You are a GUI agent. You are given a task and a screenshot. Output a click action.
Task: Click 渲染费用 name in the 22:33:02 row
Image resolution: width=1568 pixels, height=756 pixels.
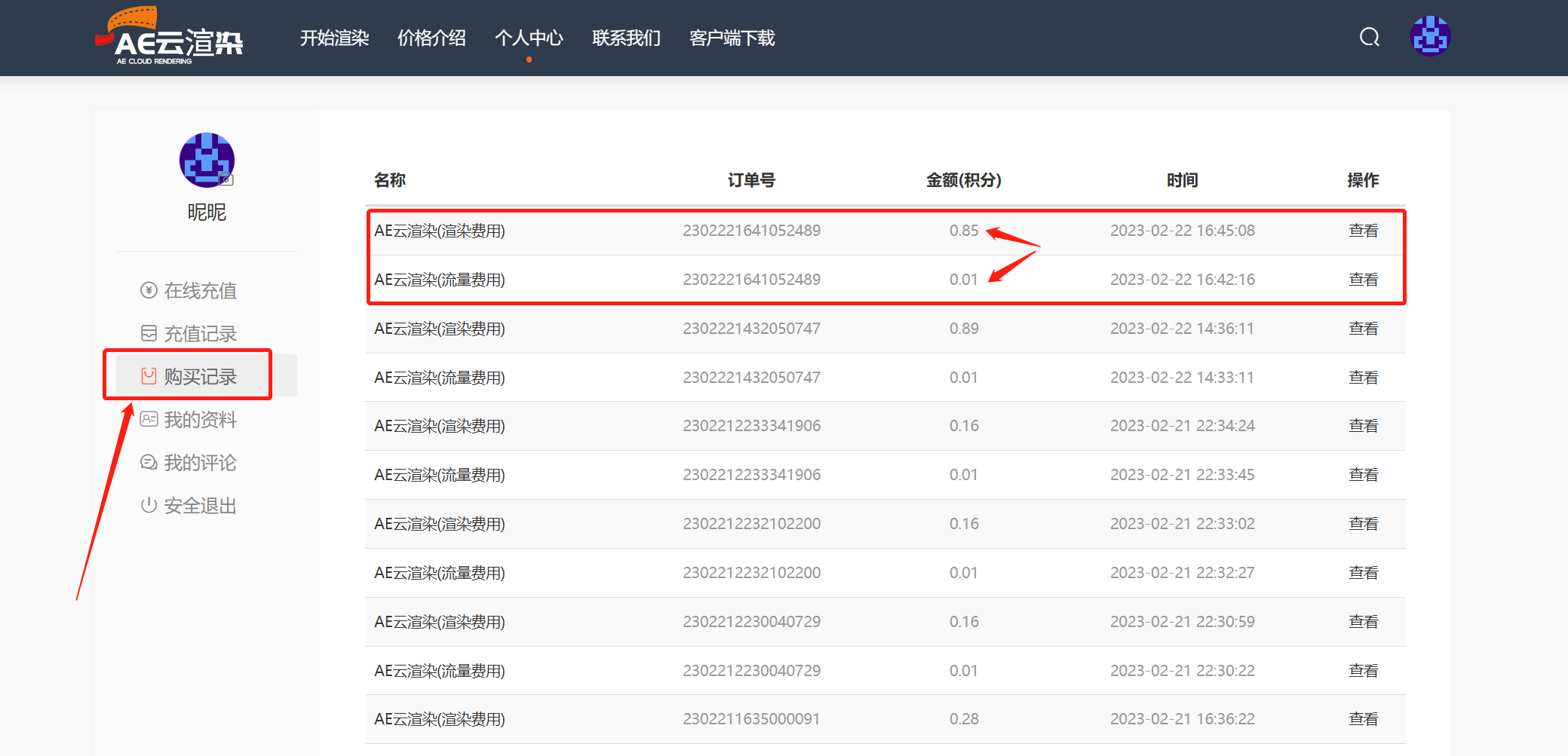click(440, 524)
